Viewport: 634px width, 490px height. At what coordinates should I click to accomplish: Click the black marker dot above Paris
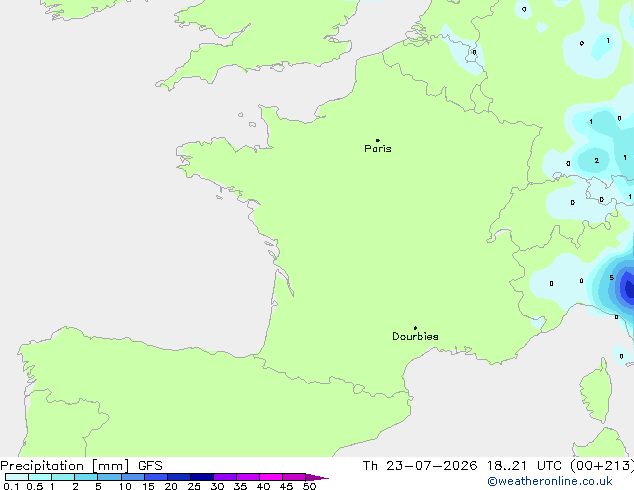378,140
